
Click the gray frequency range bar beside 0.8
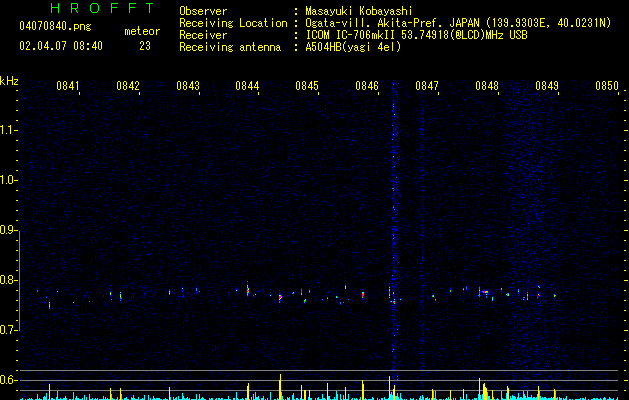pos(19,280)
